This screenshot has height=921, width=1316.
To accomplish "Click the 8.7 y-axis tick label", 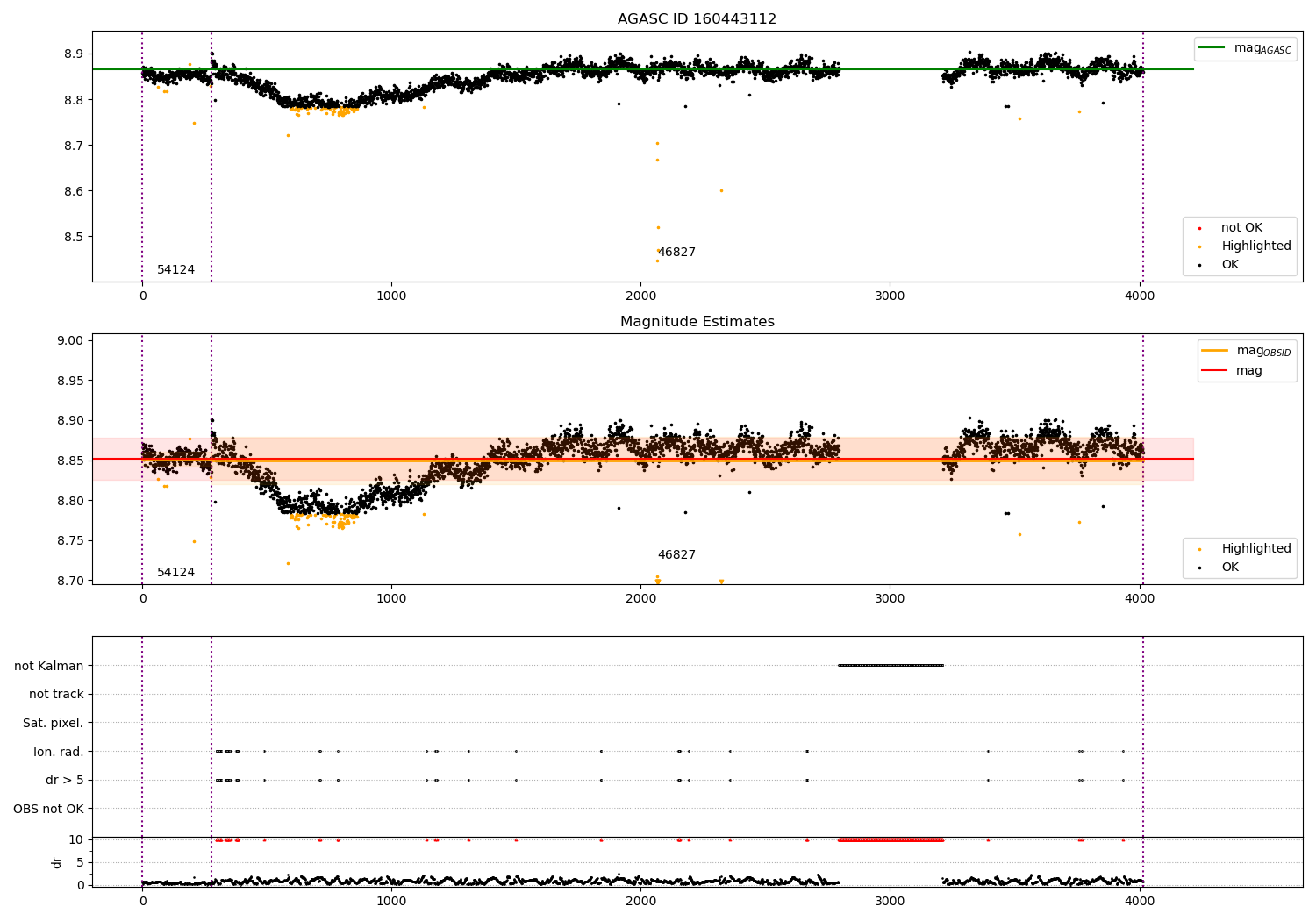I will (x=74, y=146).
